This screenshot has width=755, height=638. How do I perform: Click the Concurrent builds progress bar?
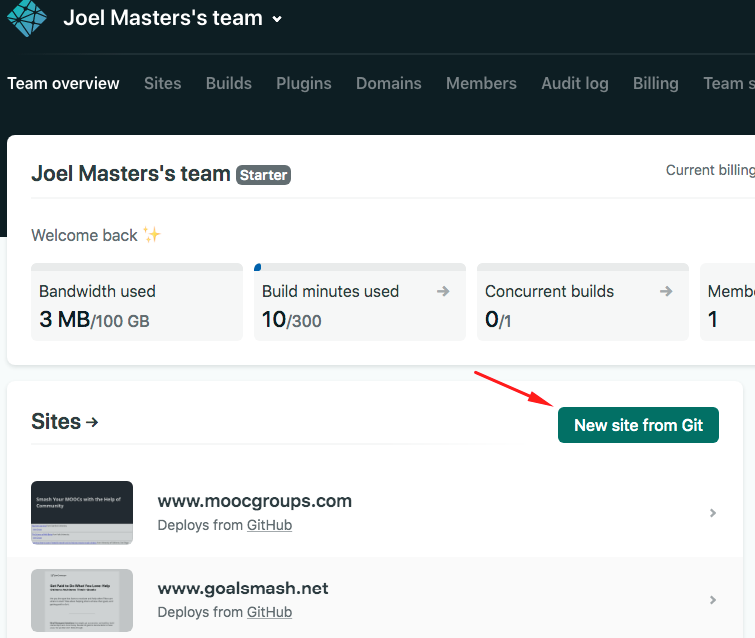(x=583, y=267)
